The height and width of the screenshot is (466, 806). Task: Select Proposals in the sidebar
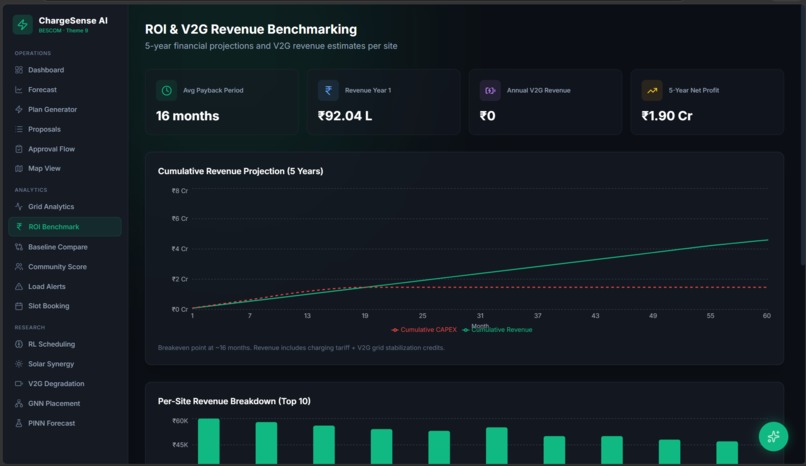click(65, 129)
